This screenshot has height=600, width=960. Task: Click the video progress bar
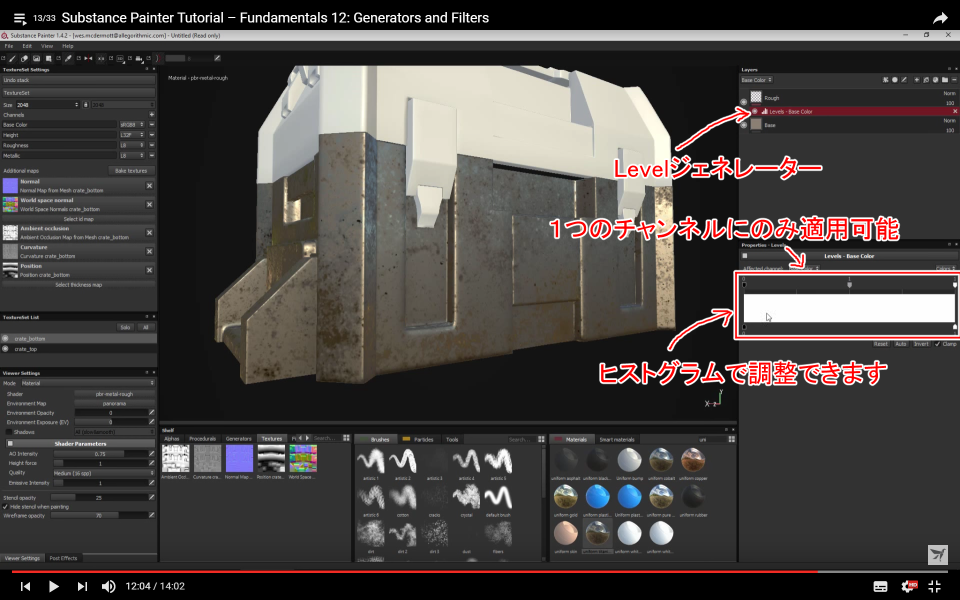480,572
